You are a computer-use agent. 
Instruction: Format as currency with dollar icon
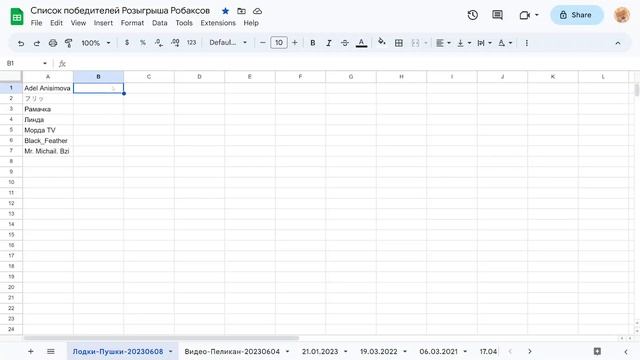click(x=127, y=42)
